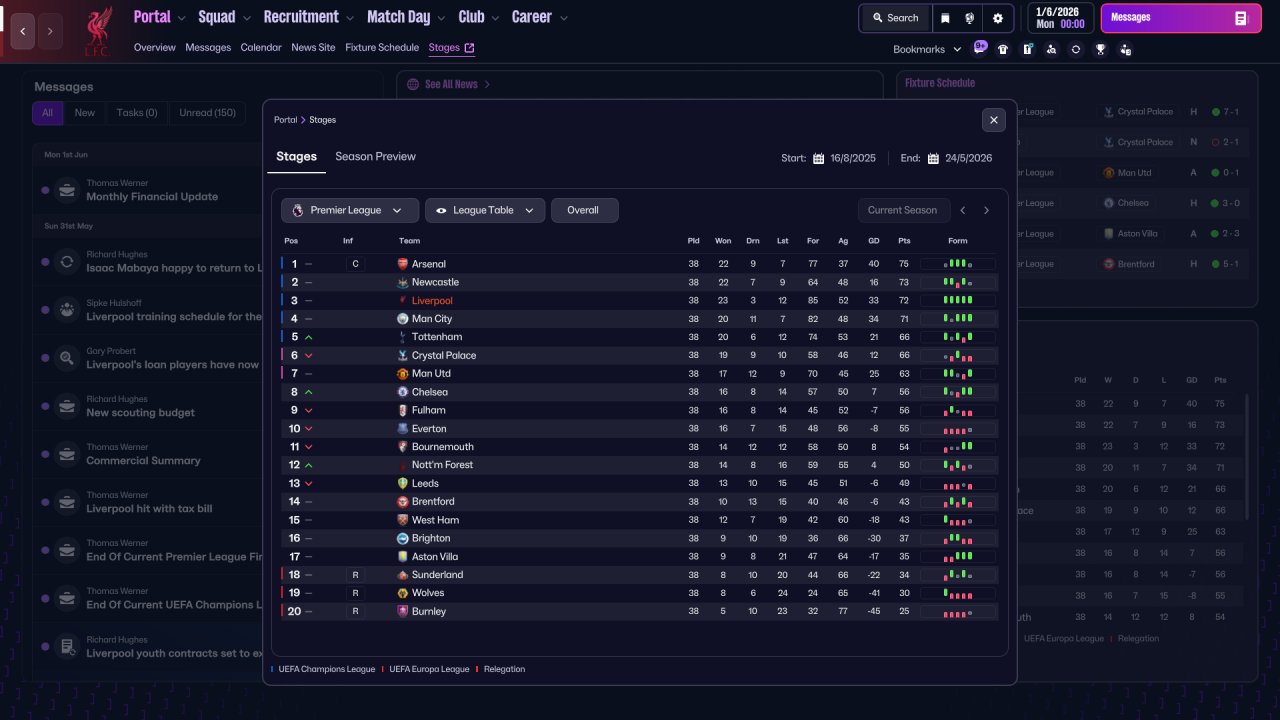Click the Search button
1280x720 pixels.
895,18
